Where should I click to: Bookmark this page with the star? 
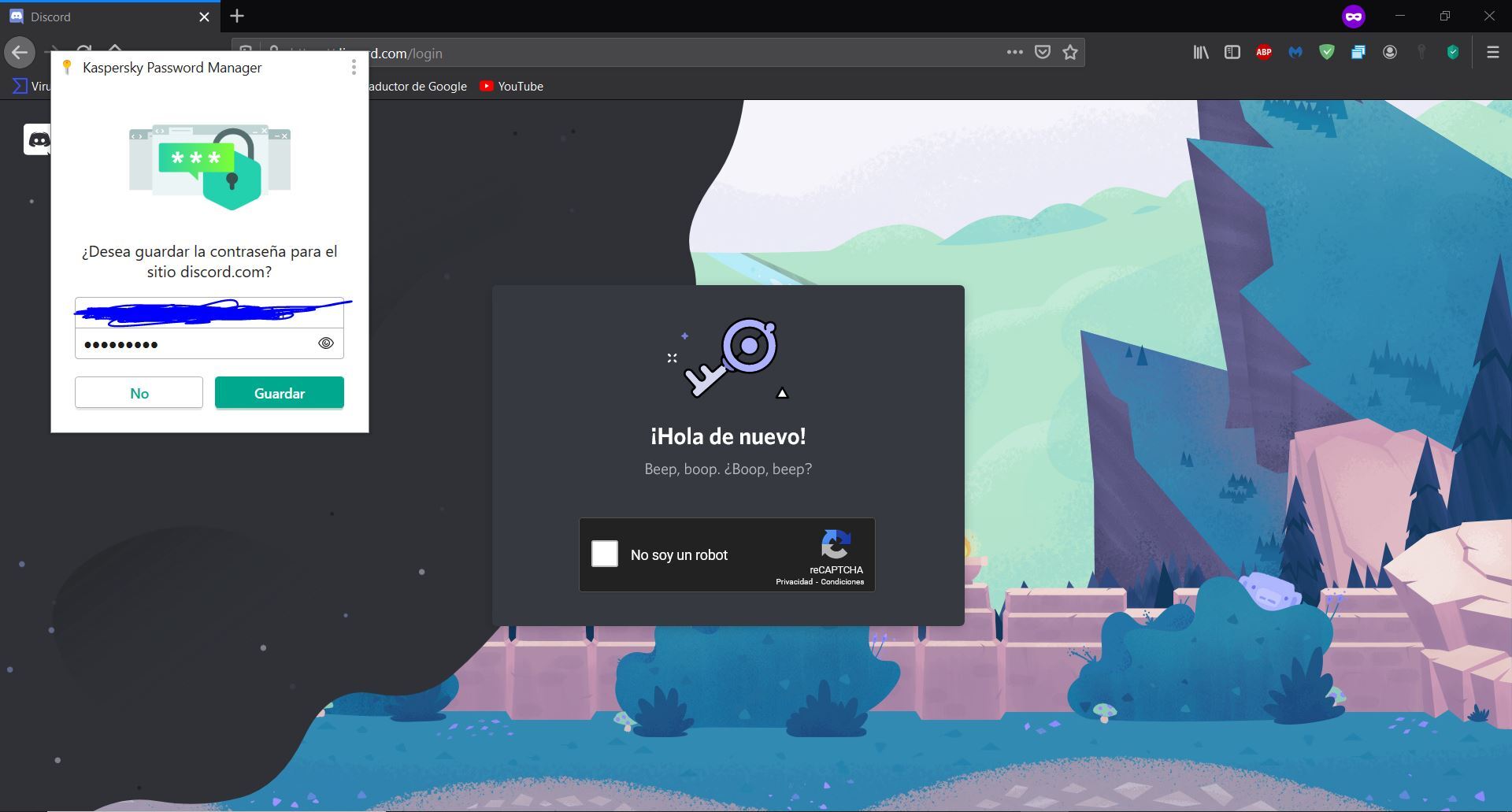click(1070, 52)
